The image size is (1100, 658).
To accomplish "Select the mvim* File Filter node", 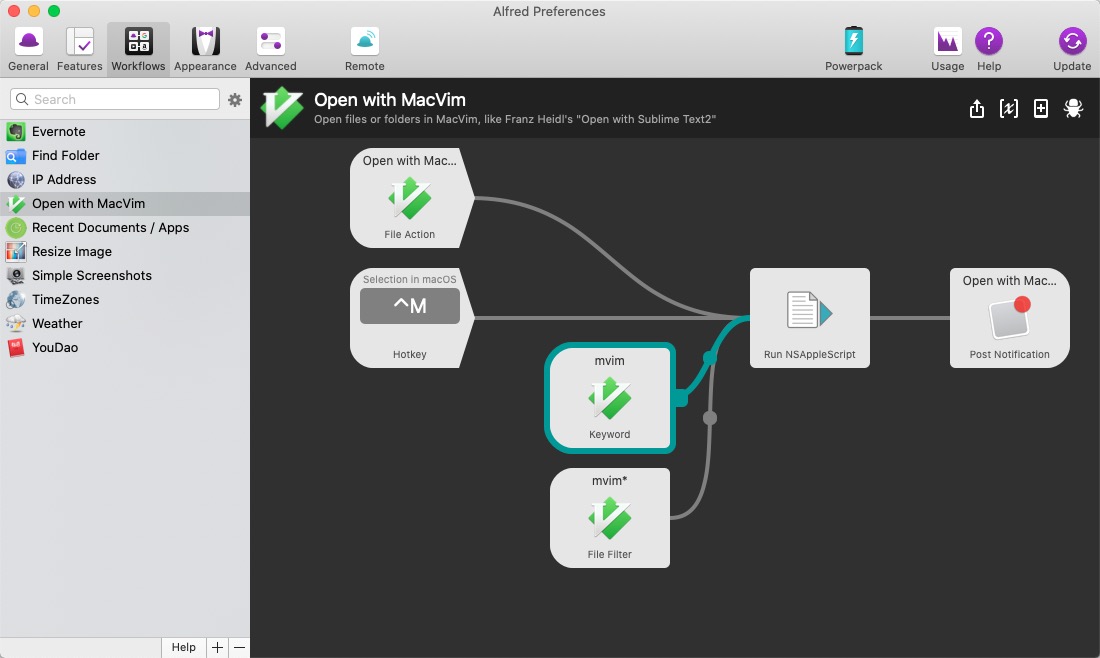I will coord(610,518).
